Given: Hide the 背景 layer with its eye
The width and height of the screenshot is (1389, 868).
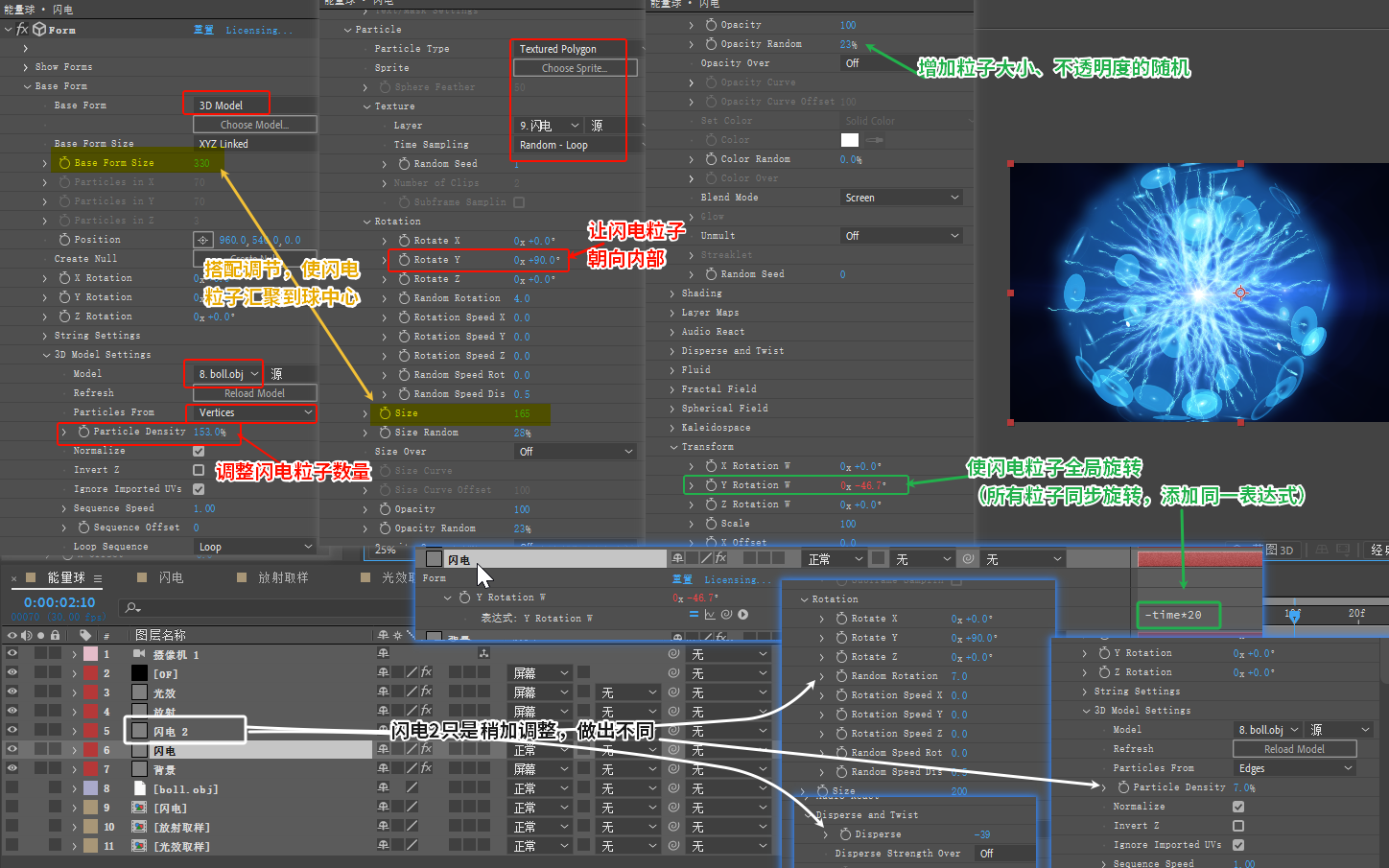Looking at the screenshot, I should coord(12,768).
